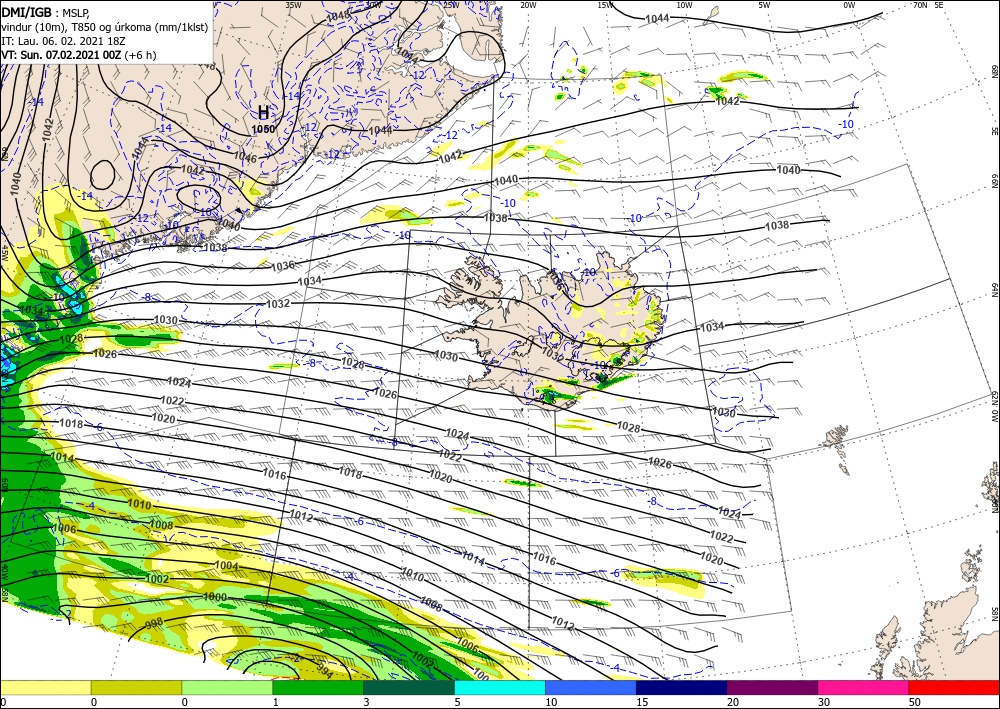Select the dark green legend swatch
The width and height of the screenshot is (1000, 709).
coord(409,687)
